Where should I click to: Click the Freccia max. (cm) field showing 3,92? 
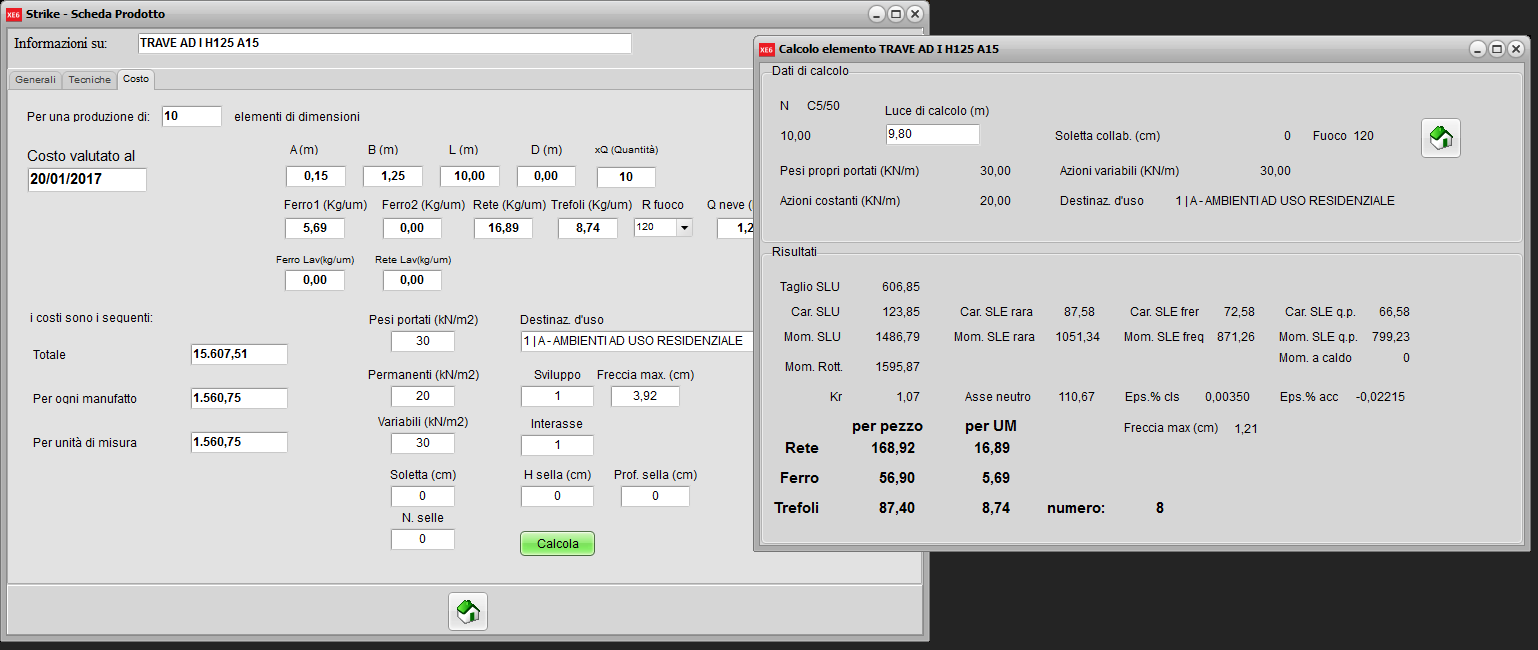tap(645, 396)
